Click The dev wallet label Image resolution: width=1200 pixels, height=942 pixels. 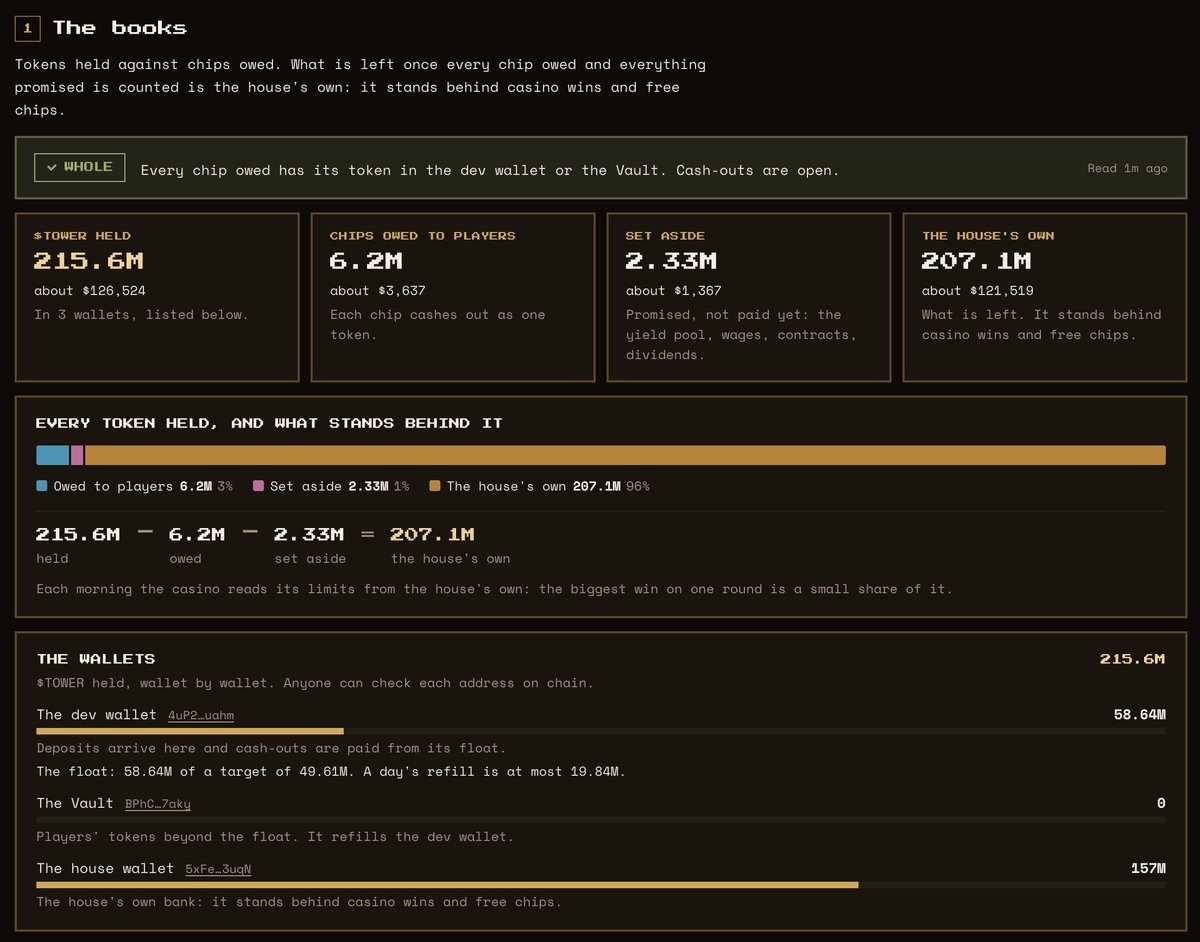coord(96,715)
